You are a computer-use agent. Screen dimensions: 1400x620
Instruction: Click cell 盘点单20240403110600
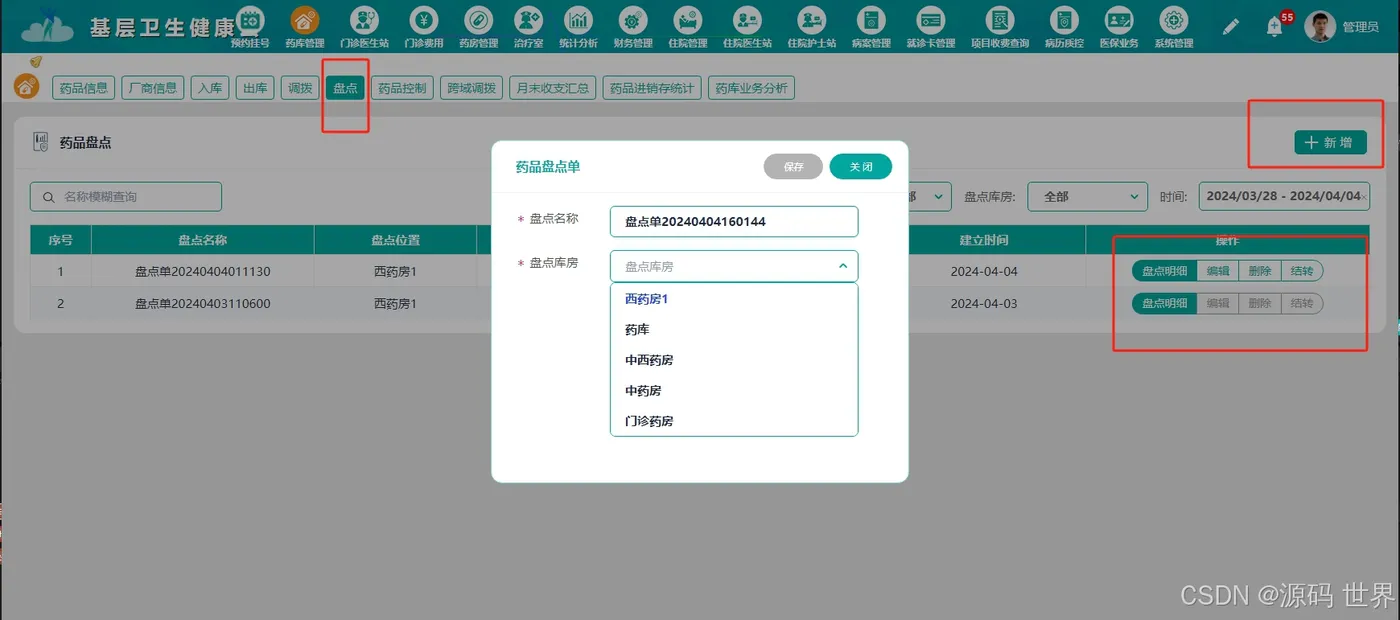(202, 303)
